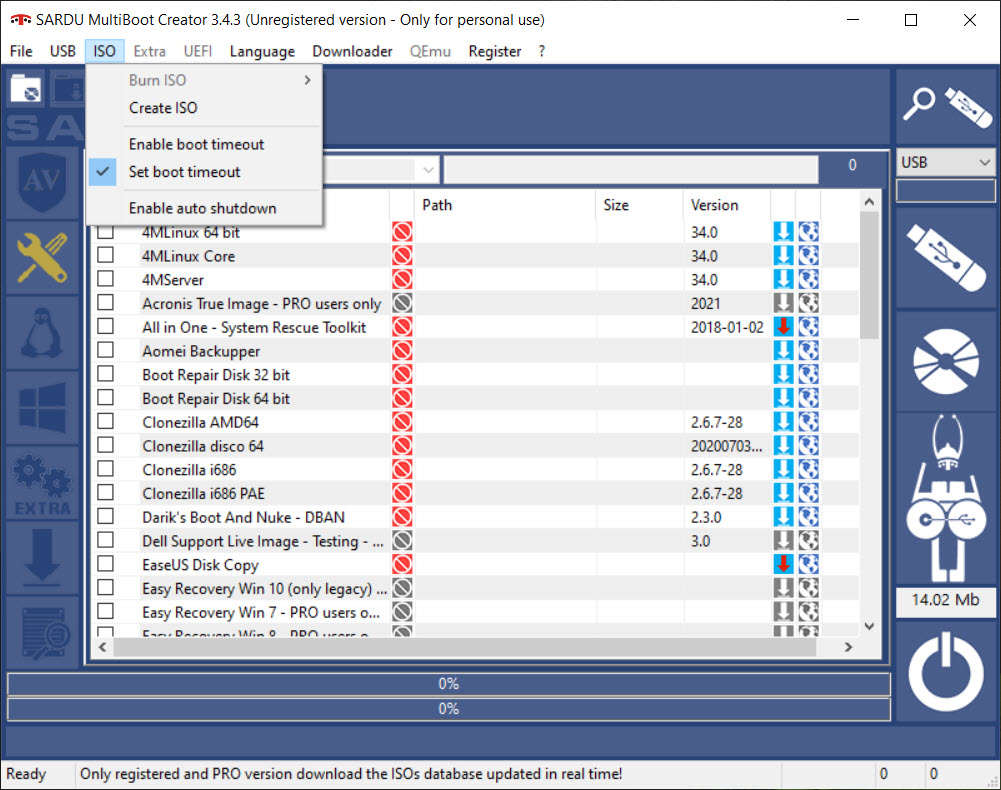Sort list by Path column header
The width and height of the screenshot is (1001, 790).
pyautogui.click(x=504, y=205)
